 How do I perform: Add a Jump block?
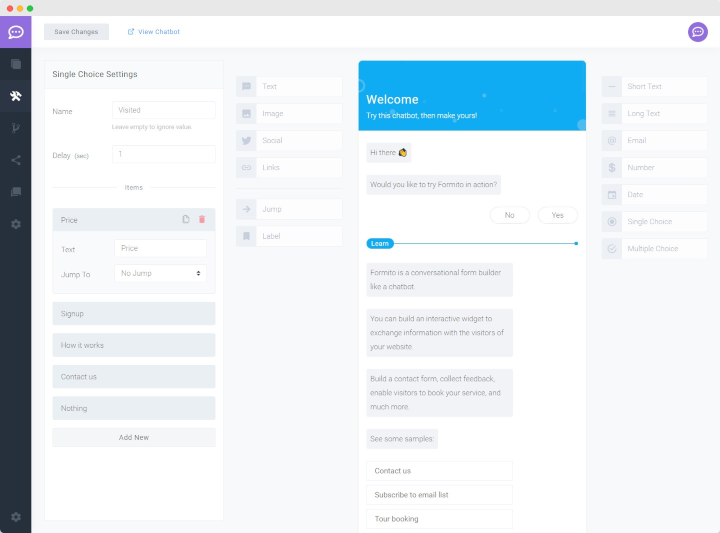click(289, 209)
